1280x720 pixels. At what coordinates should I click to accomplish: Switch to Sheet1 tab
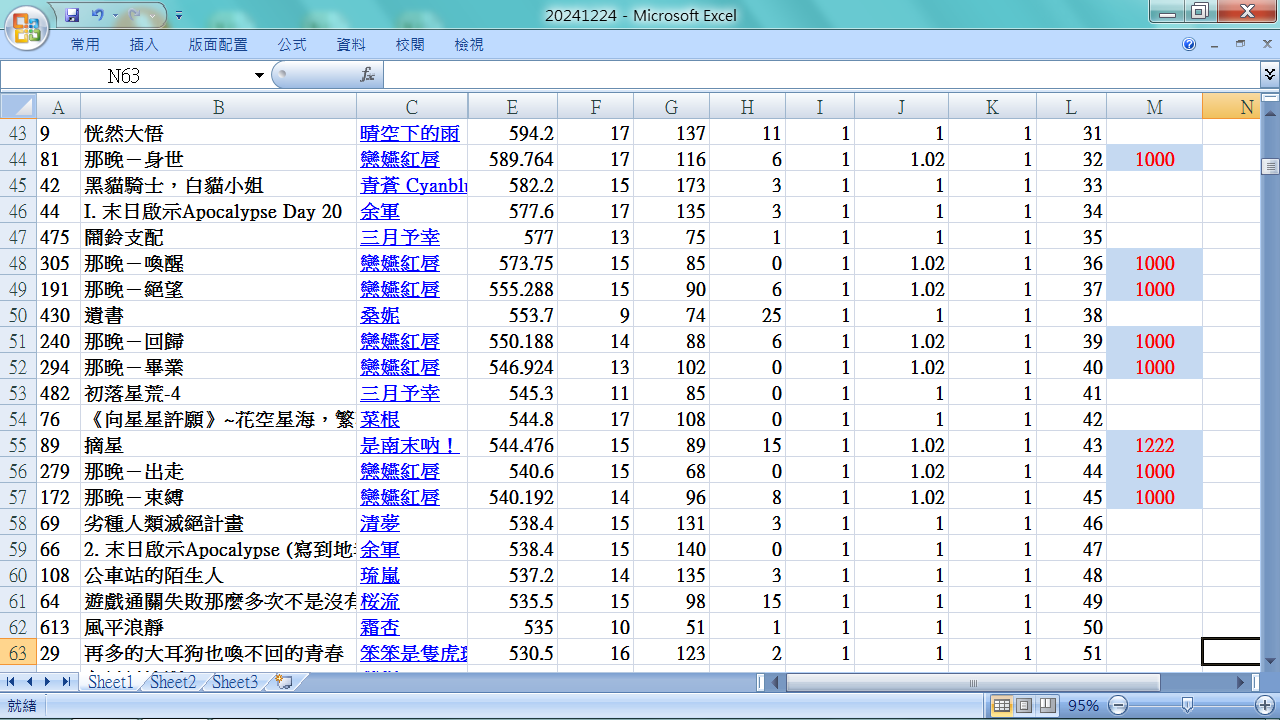point(110,682)
